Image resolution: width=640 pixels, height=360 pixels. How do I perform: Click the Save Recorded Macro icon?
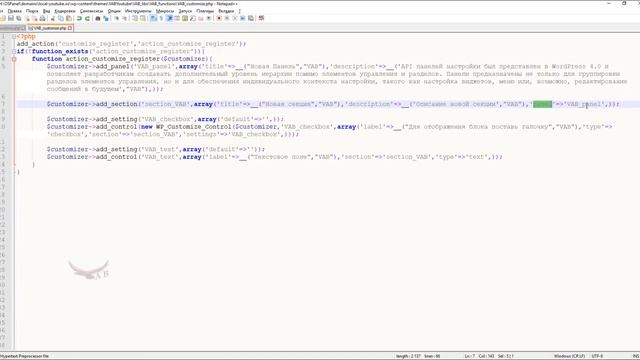click(x=251, y=18)
